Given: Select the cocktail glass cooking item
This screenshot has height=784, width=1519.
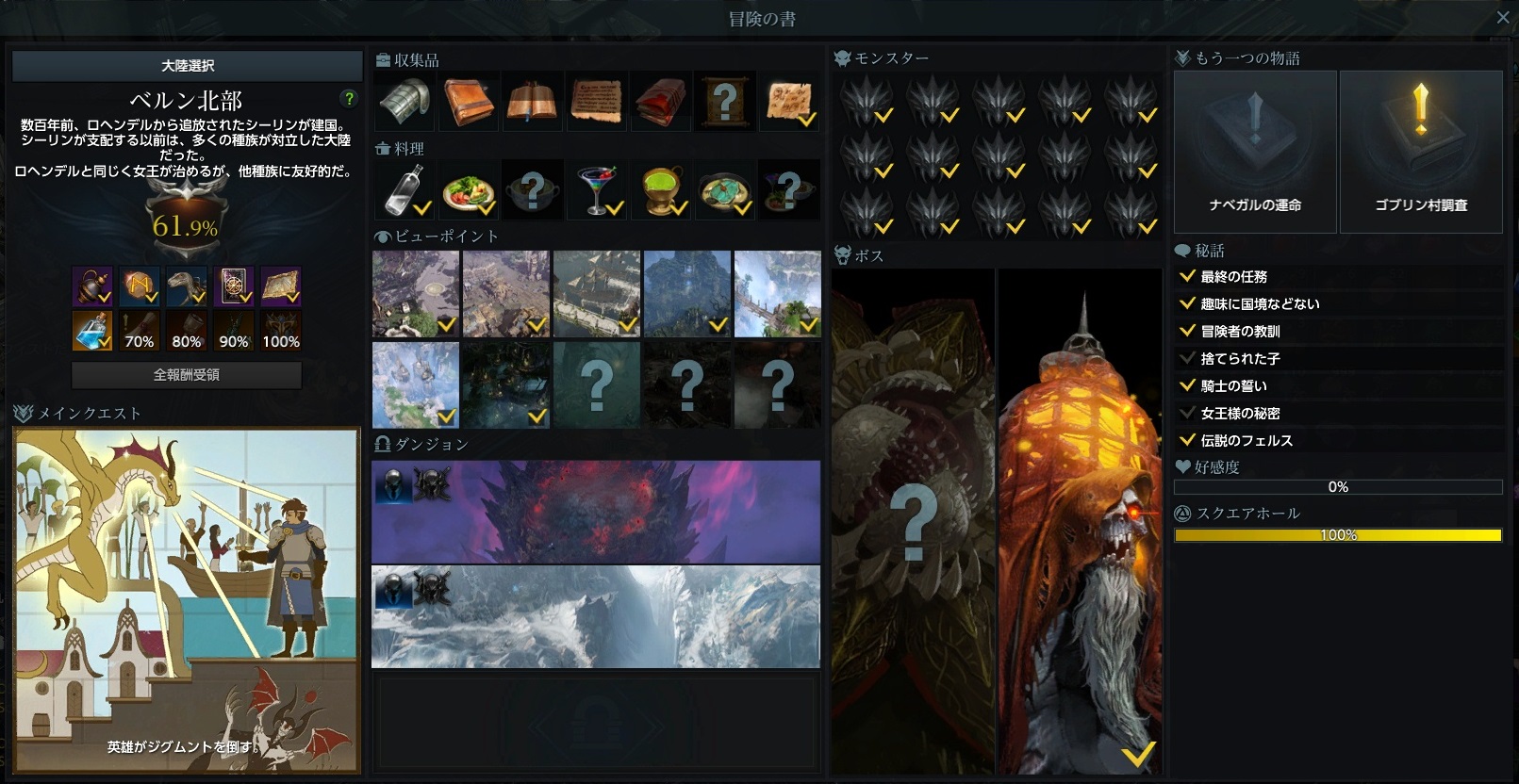Looking at the screenshot, I should pyautogui.click(x=597, y=190).
